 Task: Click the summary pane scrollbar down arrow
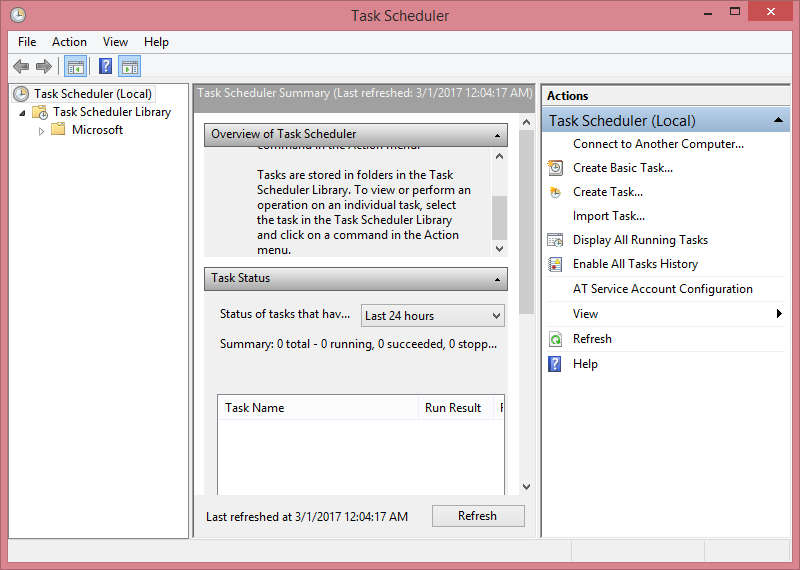pyautogui.click(x=527, y=486)
